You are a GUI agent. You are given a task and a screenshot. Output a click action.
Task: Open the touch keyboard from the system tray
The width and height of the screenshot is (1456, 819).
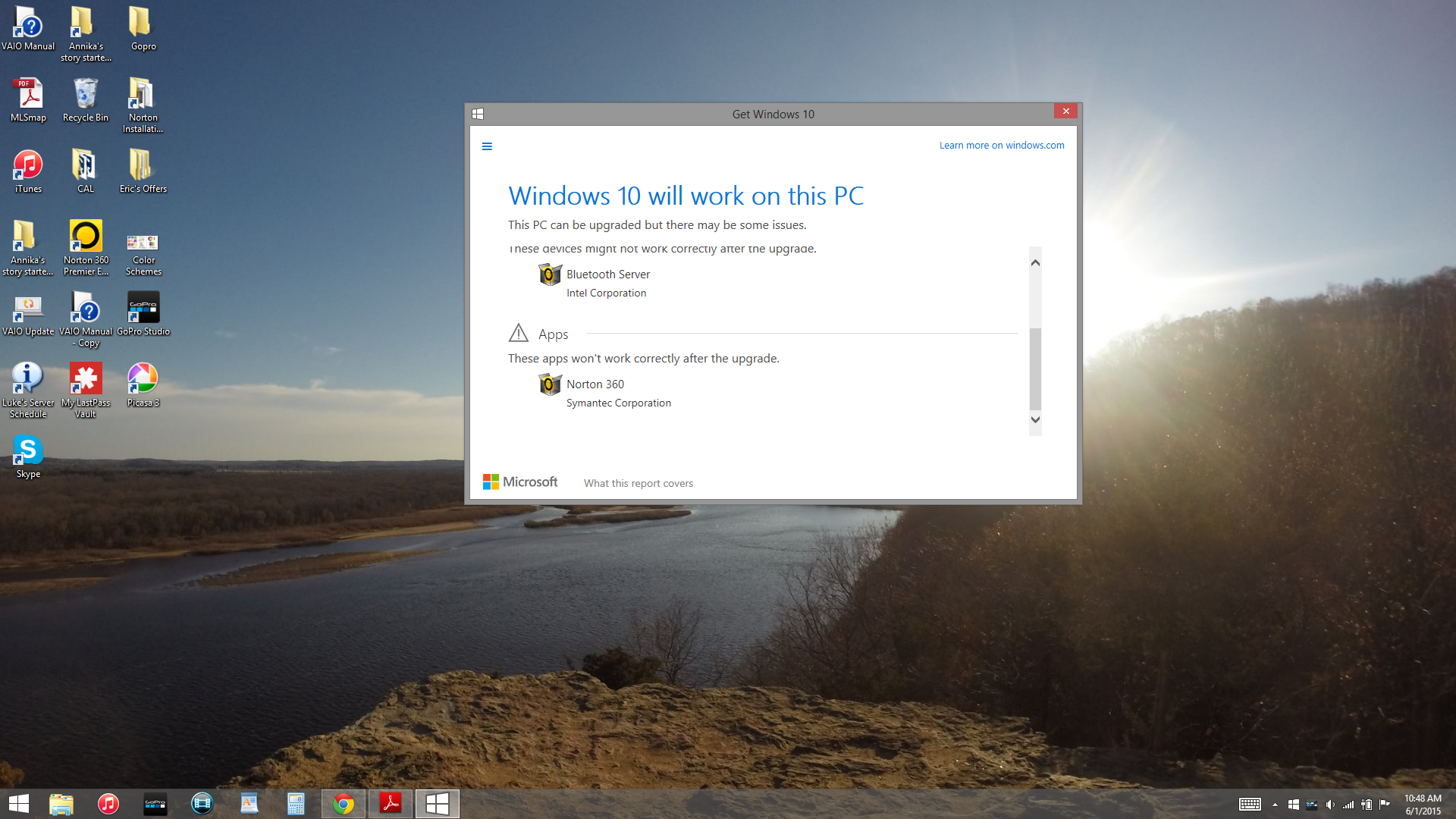[x=1250, y=805]
